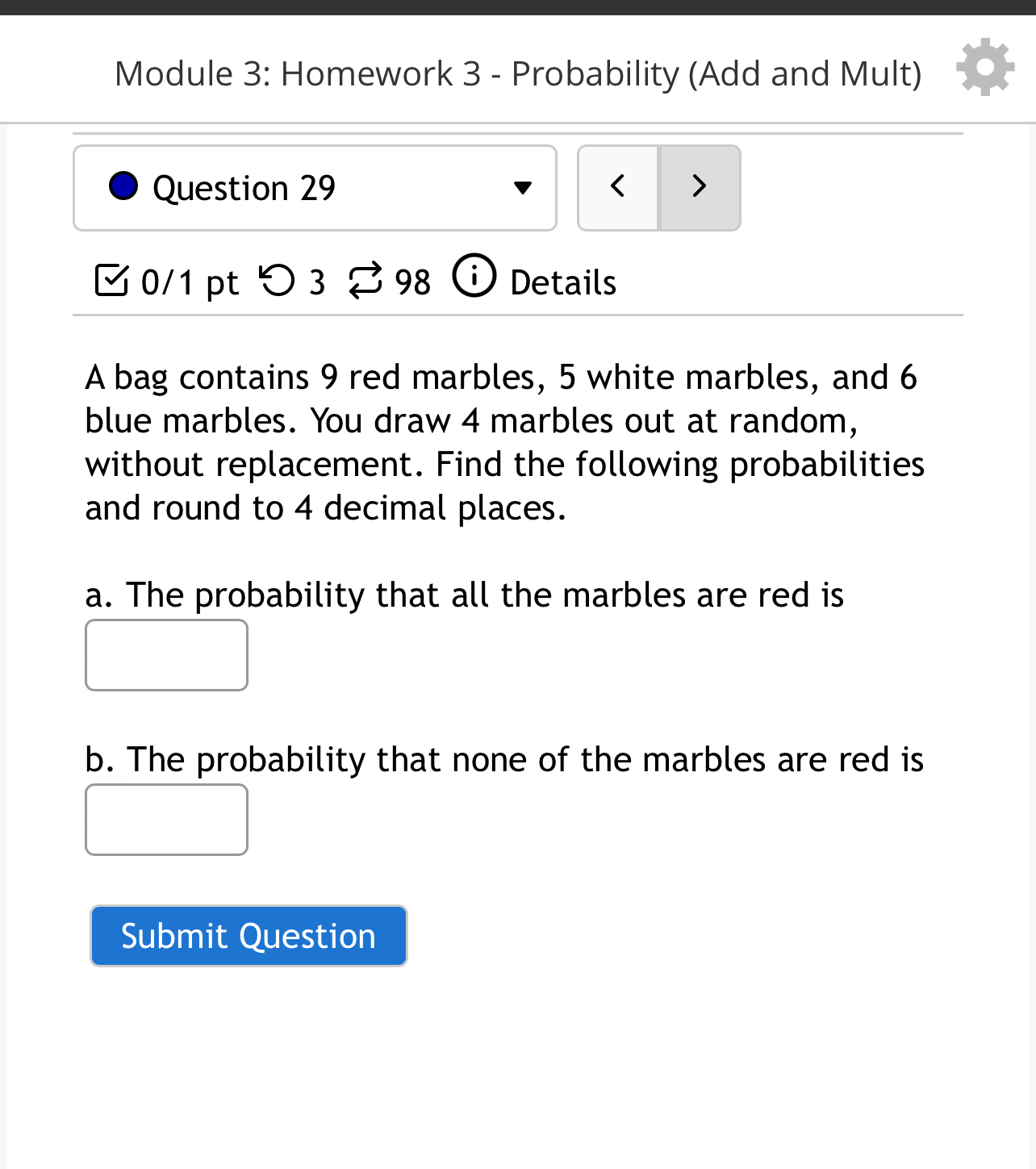Click inside the answer box for part b
The width and height of the screenshot is (1036, 1169).
166,820
